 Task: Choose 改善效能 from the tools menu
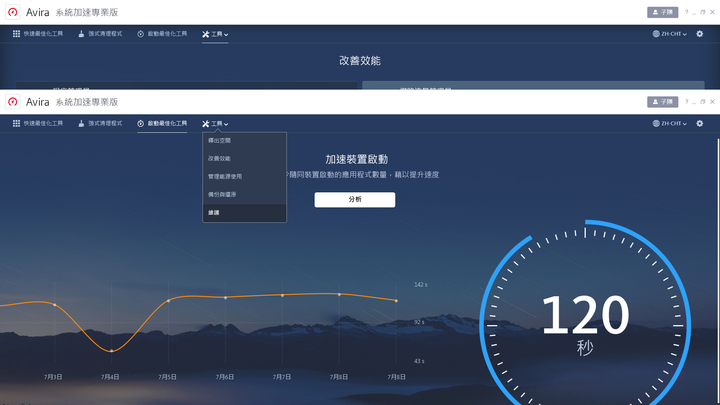[x=244, y=158]
